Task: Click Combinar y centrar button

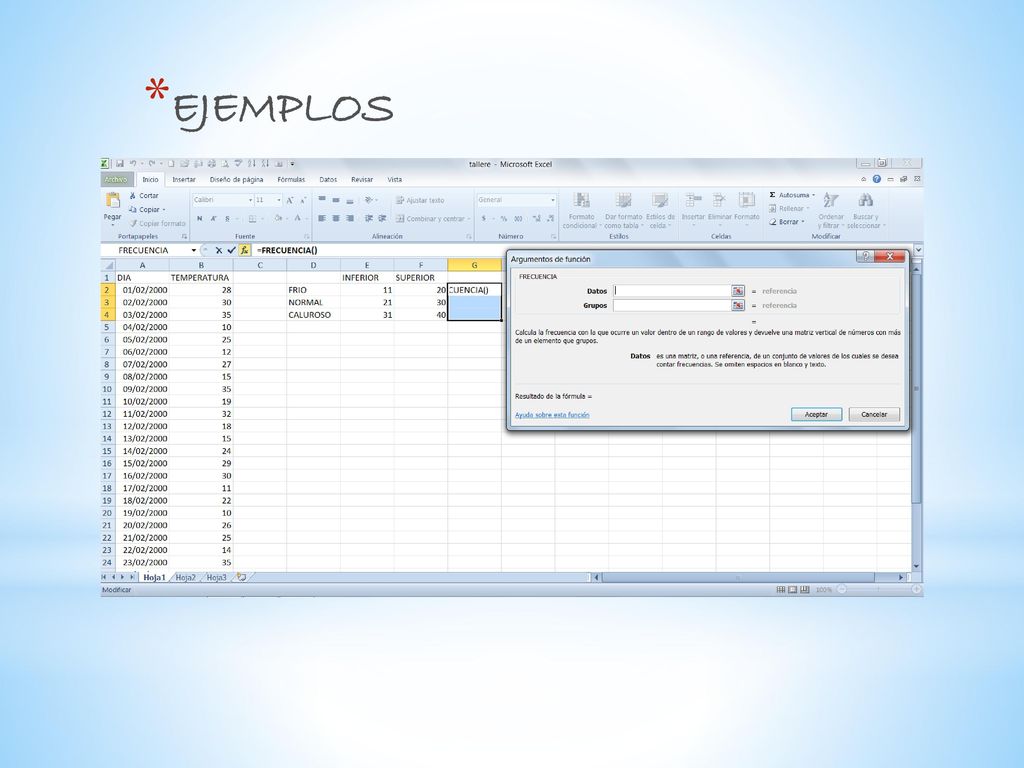Action: click(433, 219)
